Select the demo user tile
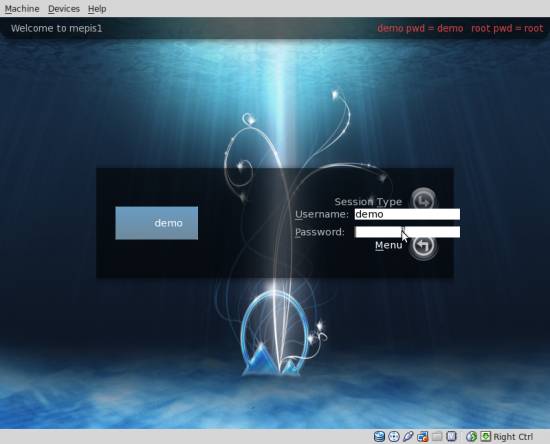This screenshot has height=444, width=550. click(x=156, y=223)
